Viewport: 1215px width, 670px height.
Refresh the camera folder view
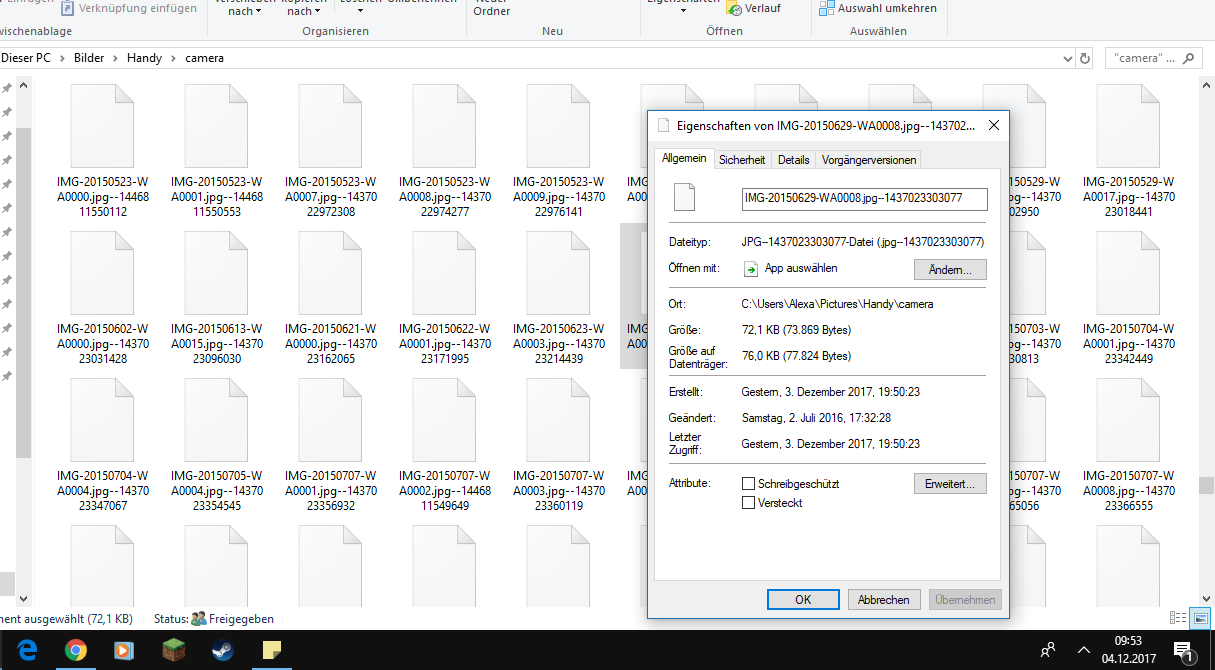pyautogui.click(x=1085, y=58)
